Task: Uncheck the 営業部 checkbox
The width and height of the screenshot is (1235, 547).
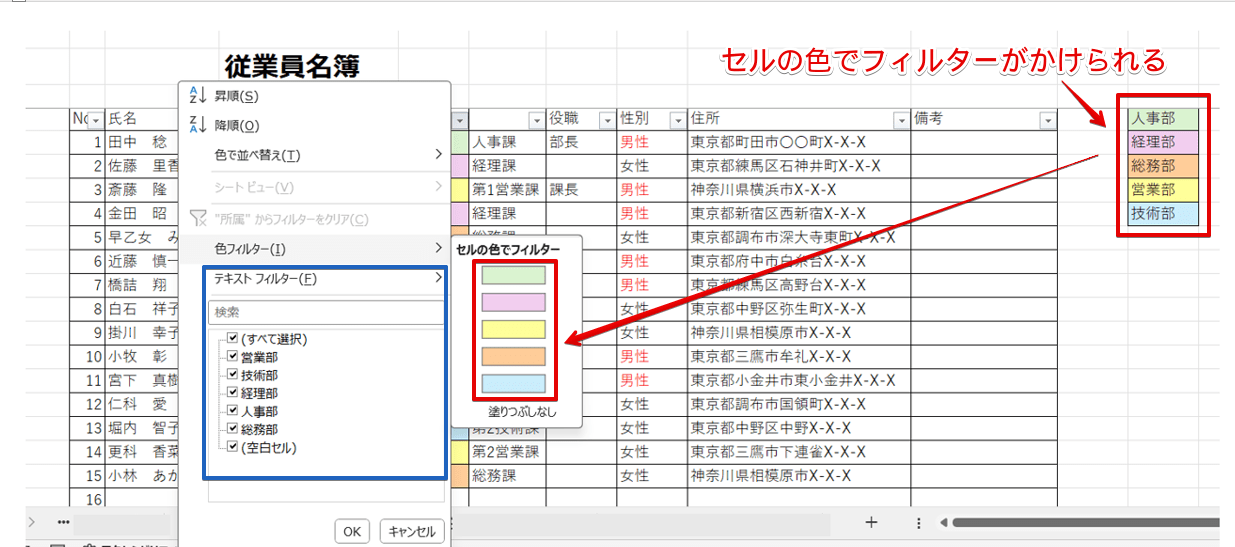Action: 233,357
